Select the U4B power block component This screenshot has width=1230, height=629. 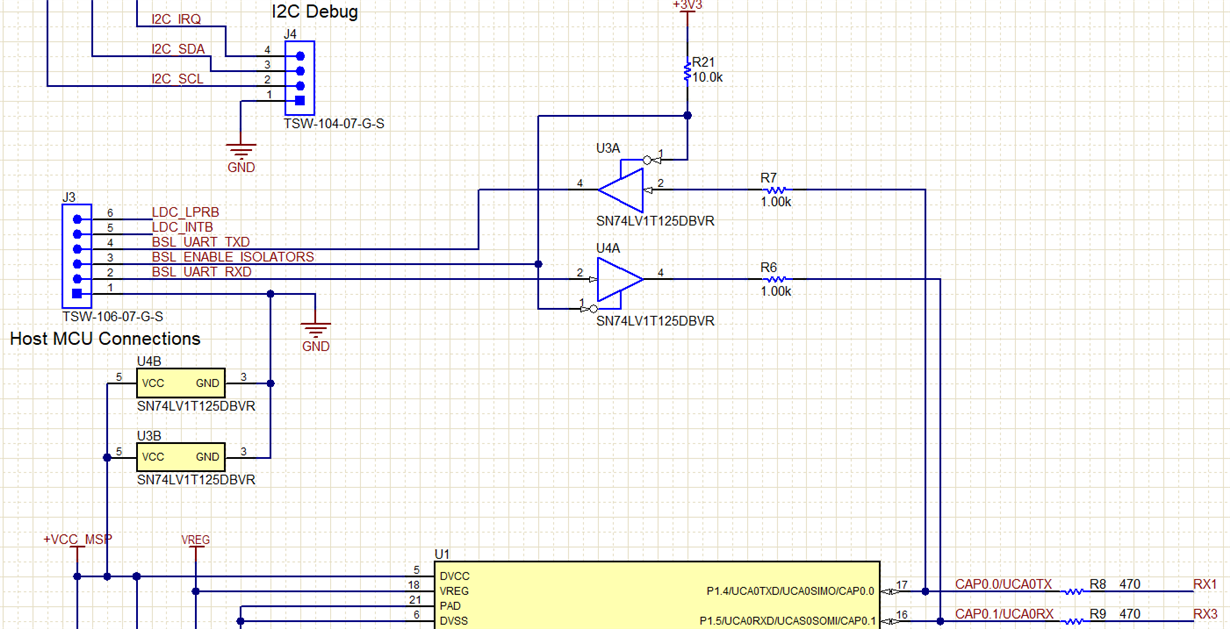(182, 383)
